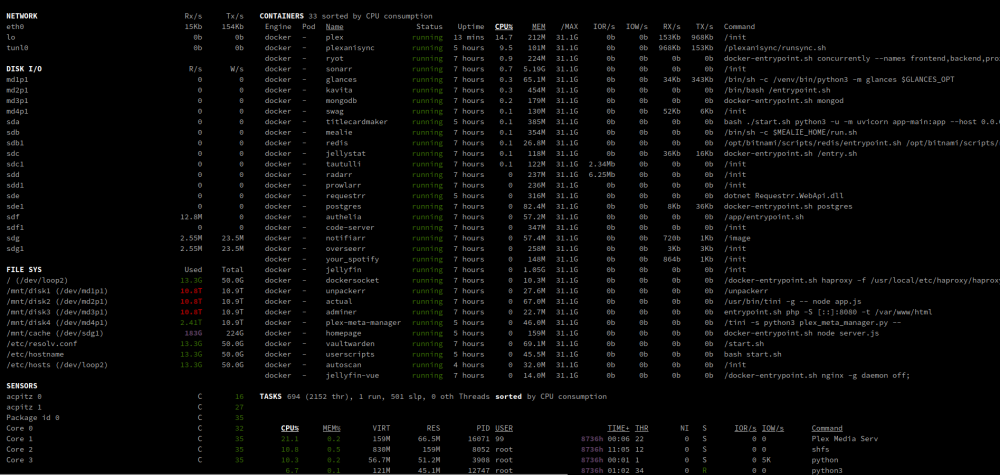Select the plexanisync container name
1000x475 pixels.
(350, 48)
